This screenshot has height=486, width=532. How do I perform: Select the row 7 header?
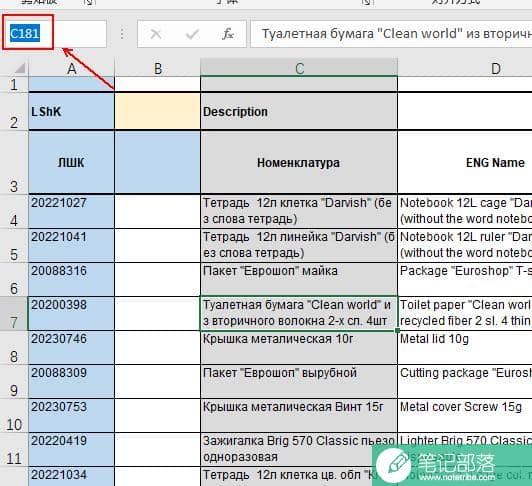(14, 313)
